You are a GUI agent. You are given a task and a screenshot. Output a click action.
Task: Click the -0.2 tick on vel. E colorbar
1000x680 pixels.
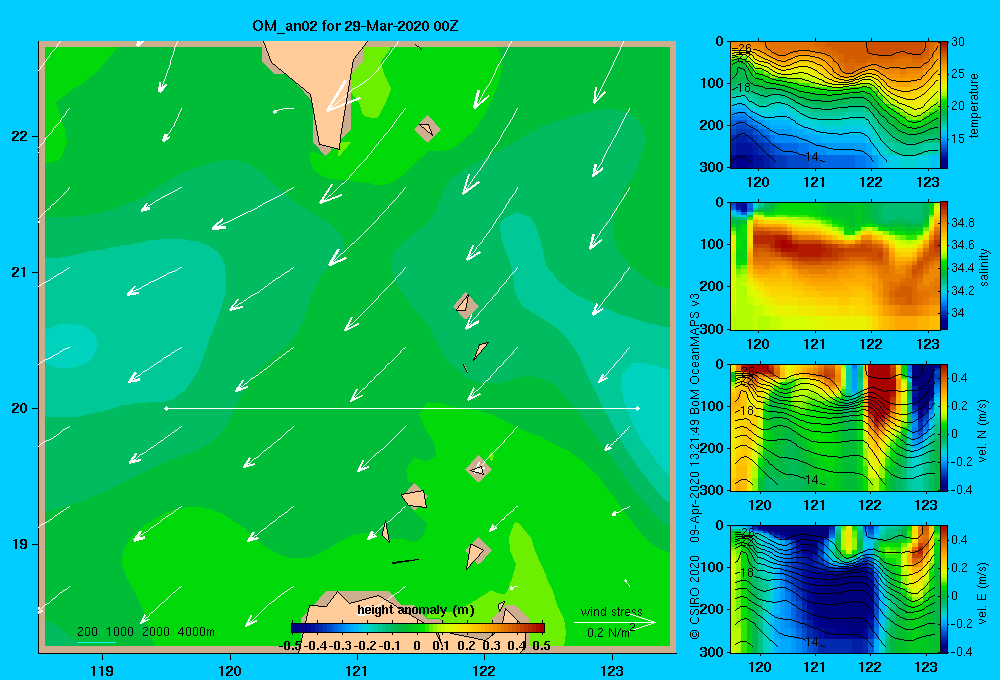coord(961,624)
